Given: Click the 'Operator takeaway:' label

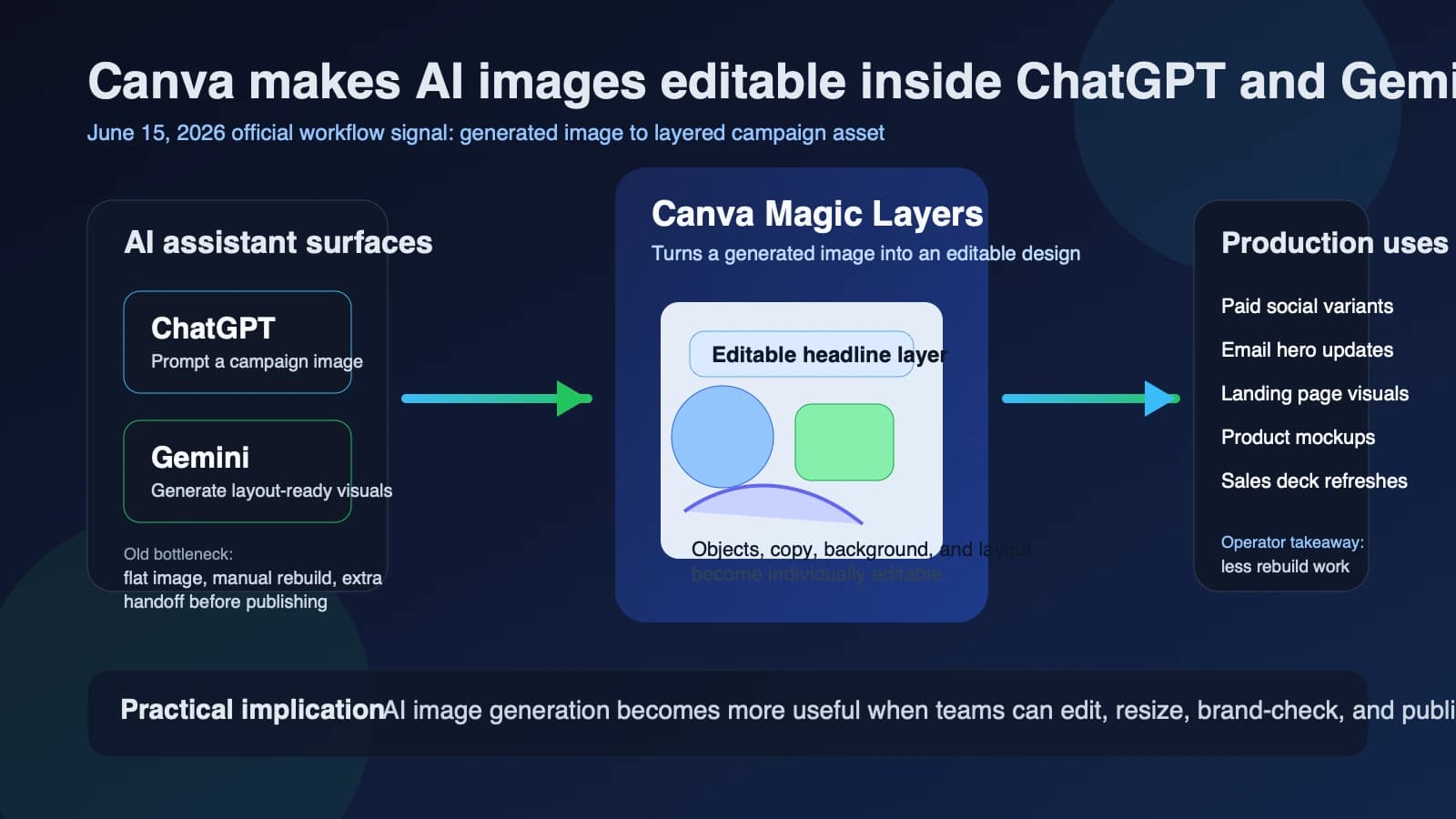Looking at the screenshot, I should 1292,542.
